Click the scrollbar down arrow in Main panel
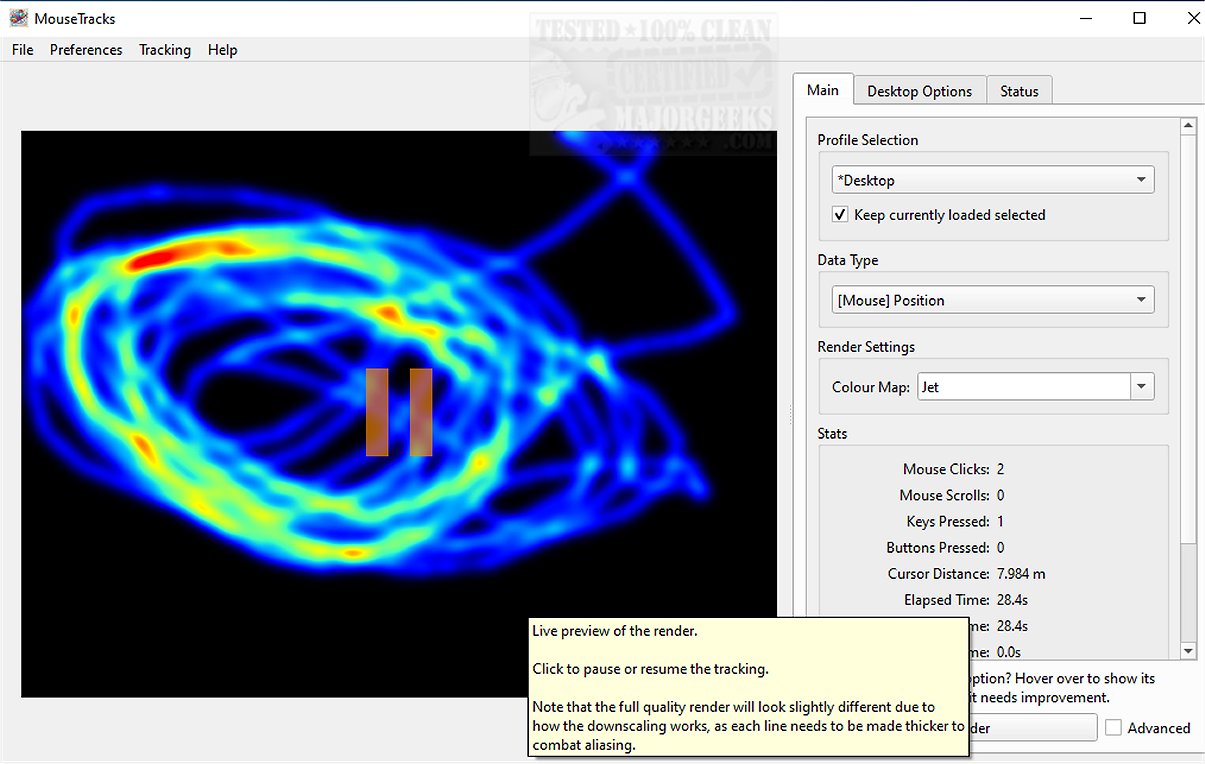Viewport: 1205px width, 764px height. point(1188,651)
